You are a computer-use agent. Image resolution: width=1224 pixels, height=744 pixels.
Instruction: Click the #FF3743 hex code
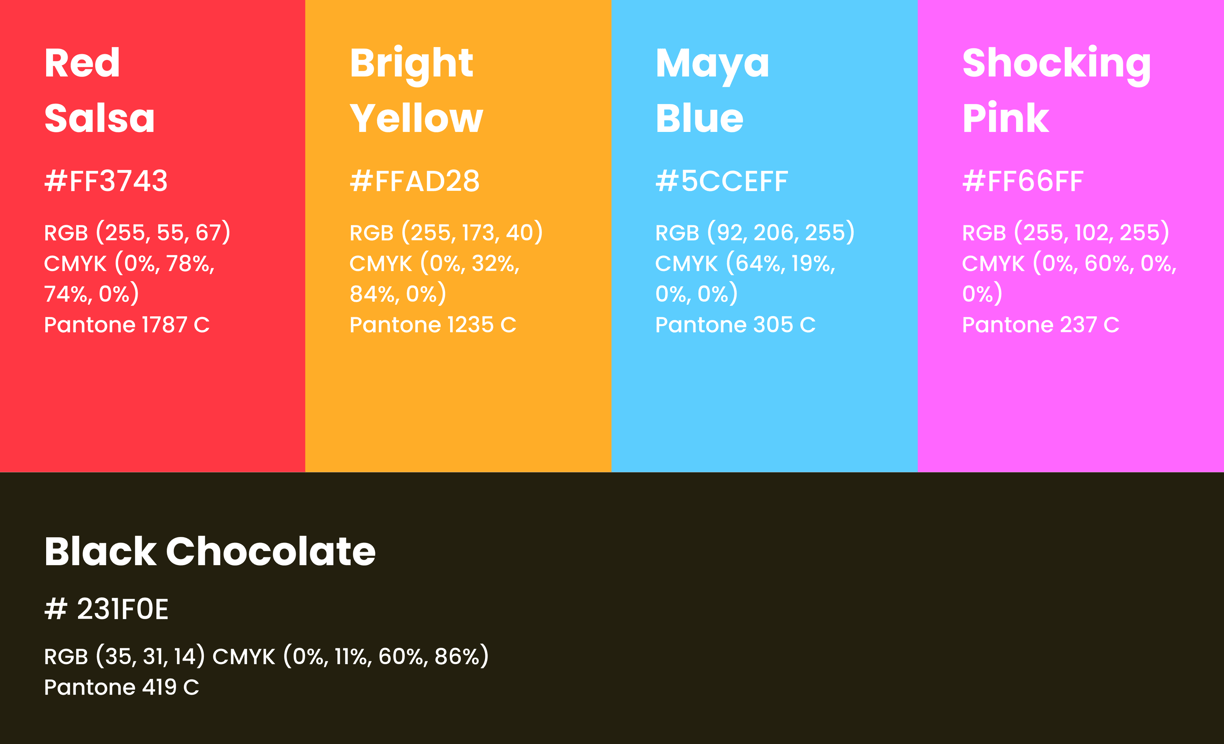coord(106,181)
